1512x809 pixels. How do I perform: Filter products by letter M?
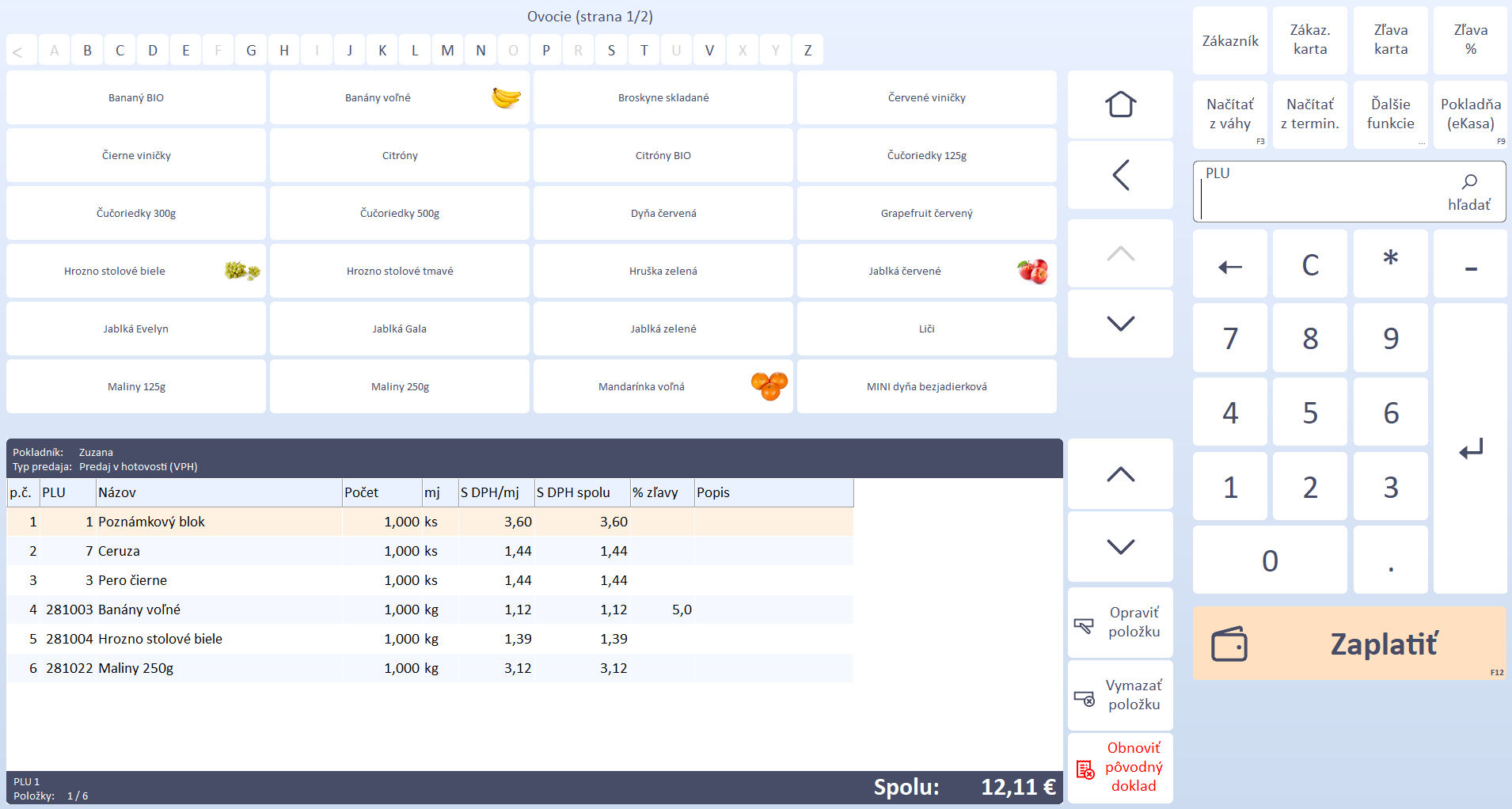tap(447, 51)
